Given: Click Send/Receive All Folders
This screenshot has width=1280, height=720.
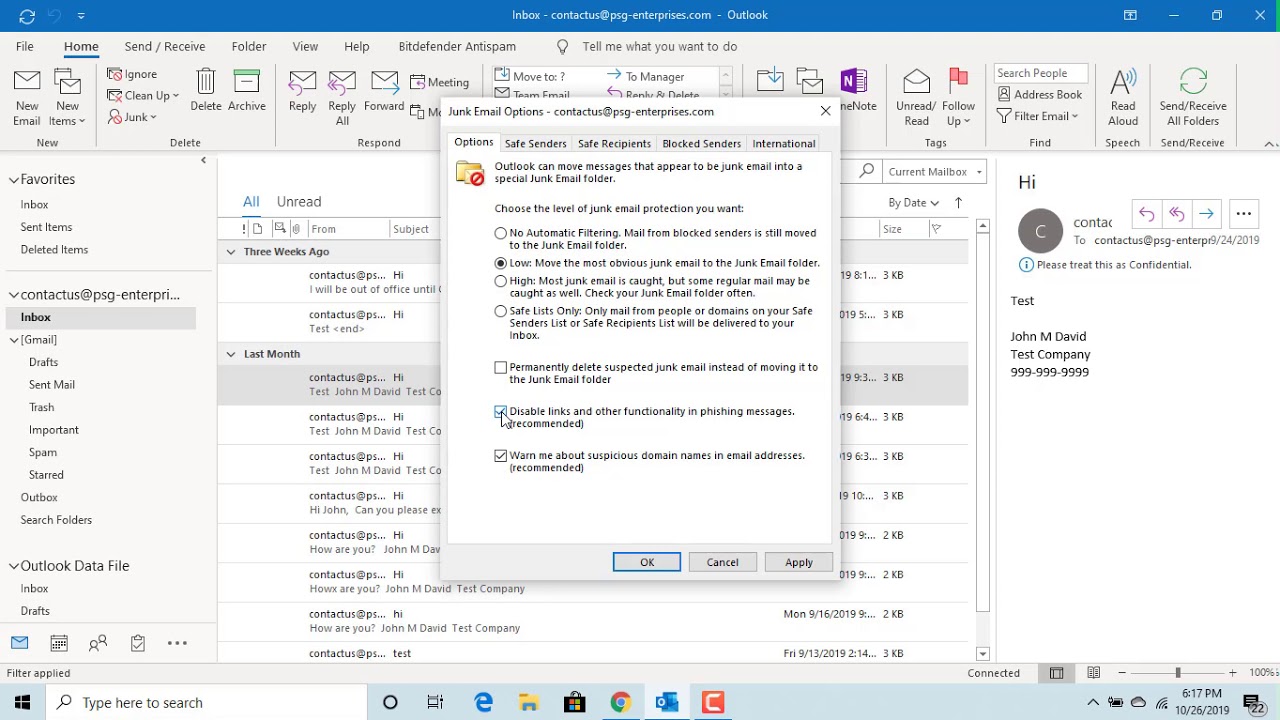Looking at the screenshot, I should (1193, 99).
